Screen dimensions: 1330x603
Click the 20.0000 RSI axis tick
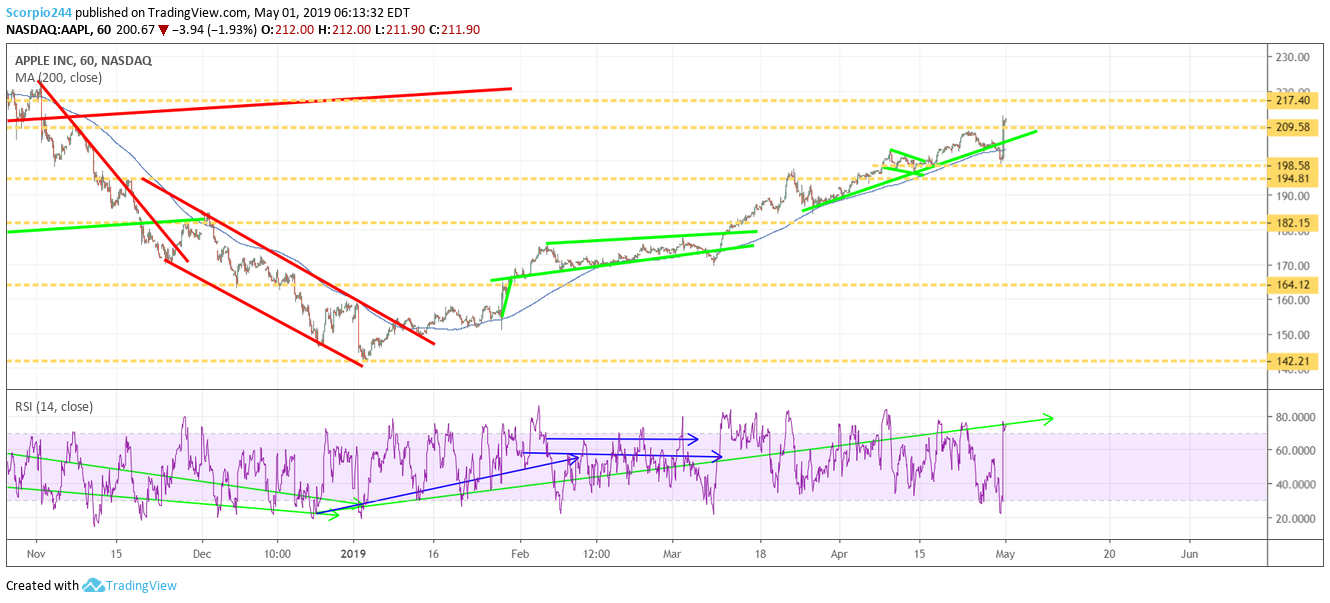(1295, 518)
